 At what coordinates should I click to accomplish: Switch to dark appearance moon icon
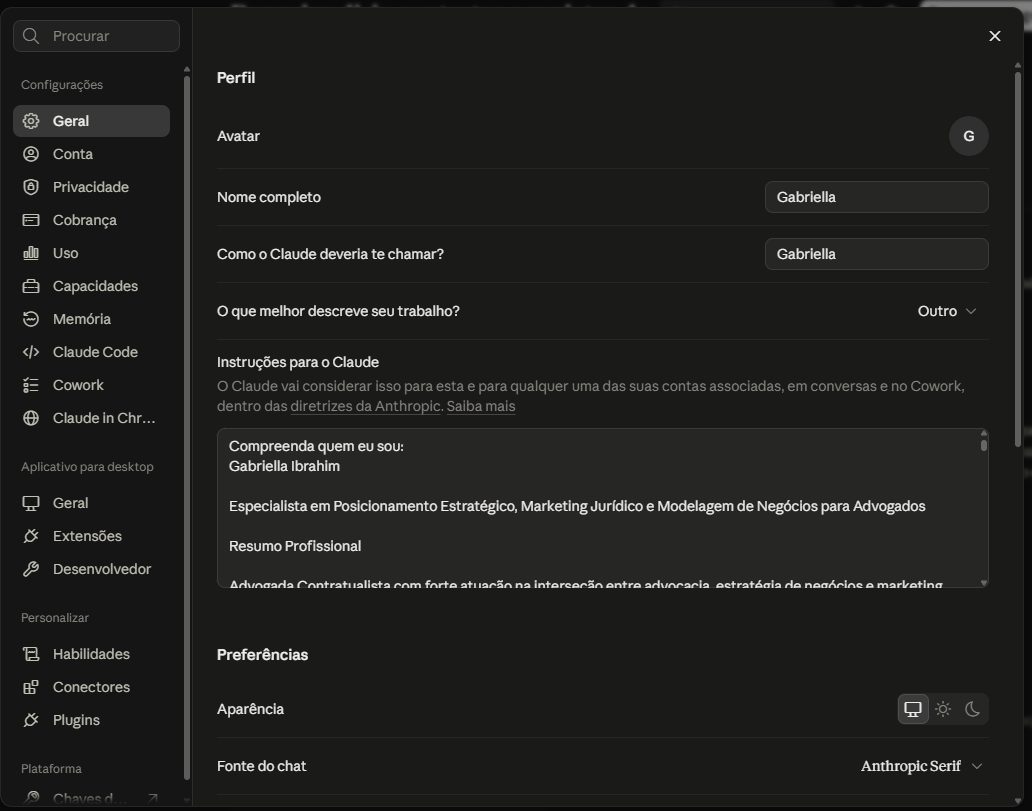[x=972, y=709]
